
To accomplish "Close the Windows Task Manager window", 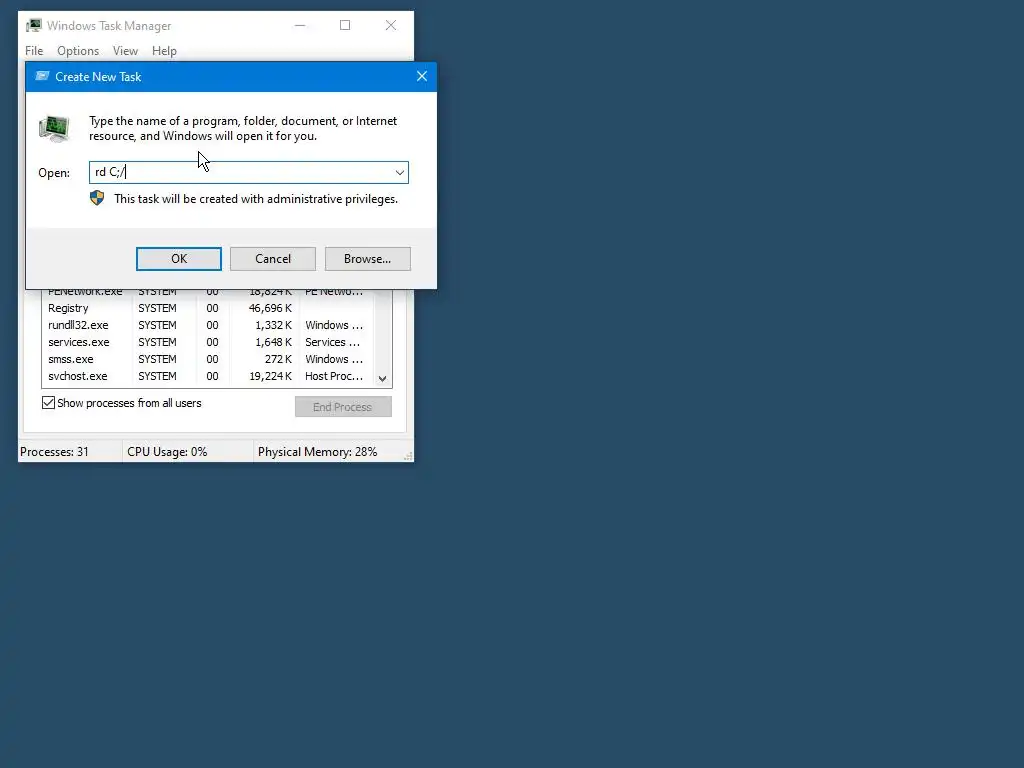I will pos(391,25).
